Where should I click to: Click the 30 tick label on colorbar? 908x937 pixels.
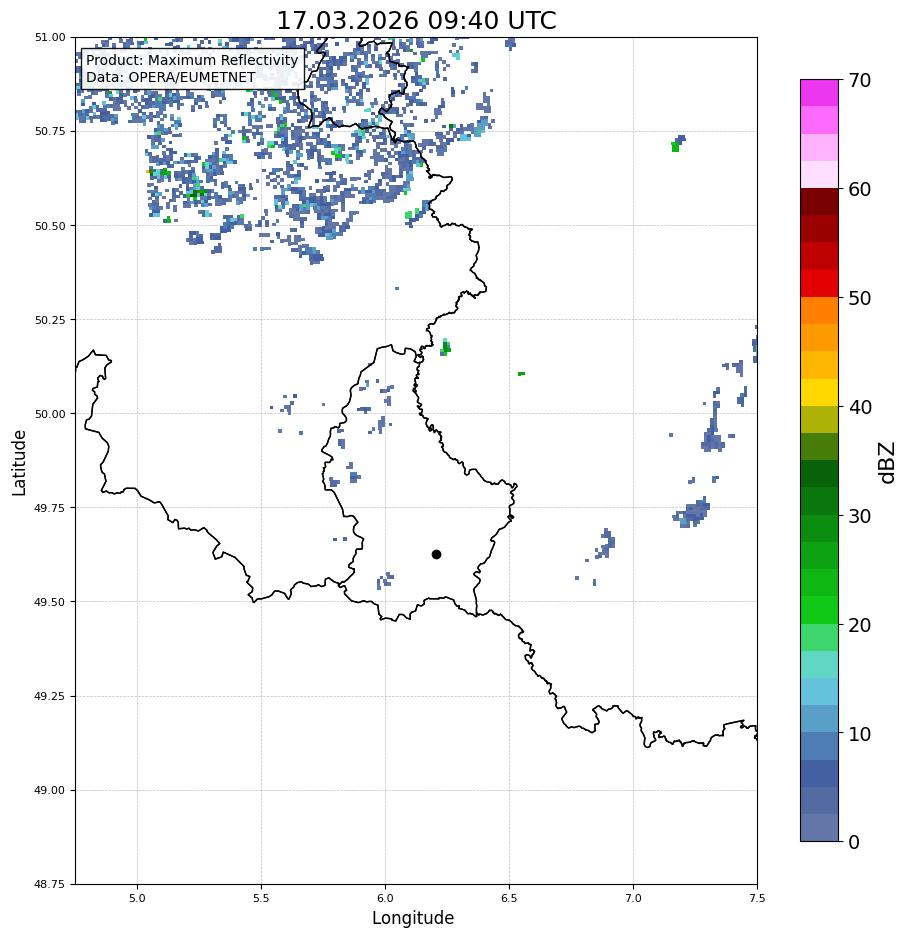pos(860,516)
